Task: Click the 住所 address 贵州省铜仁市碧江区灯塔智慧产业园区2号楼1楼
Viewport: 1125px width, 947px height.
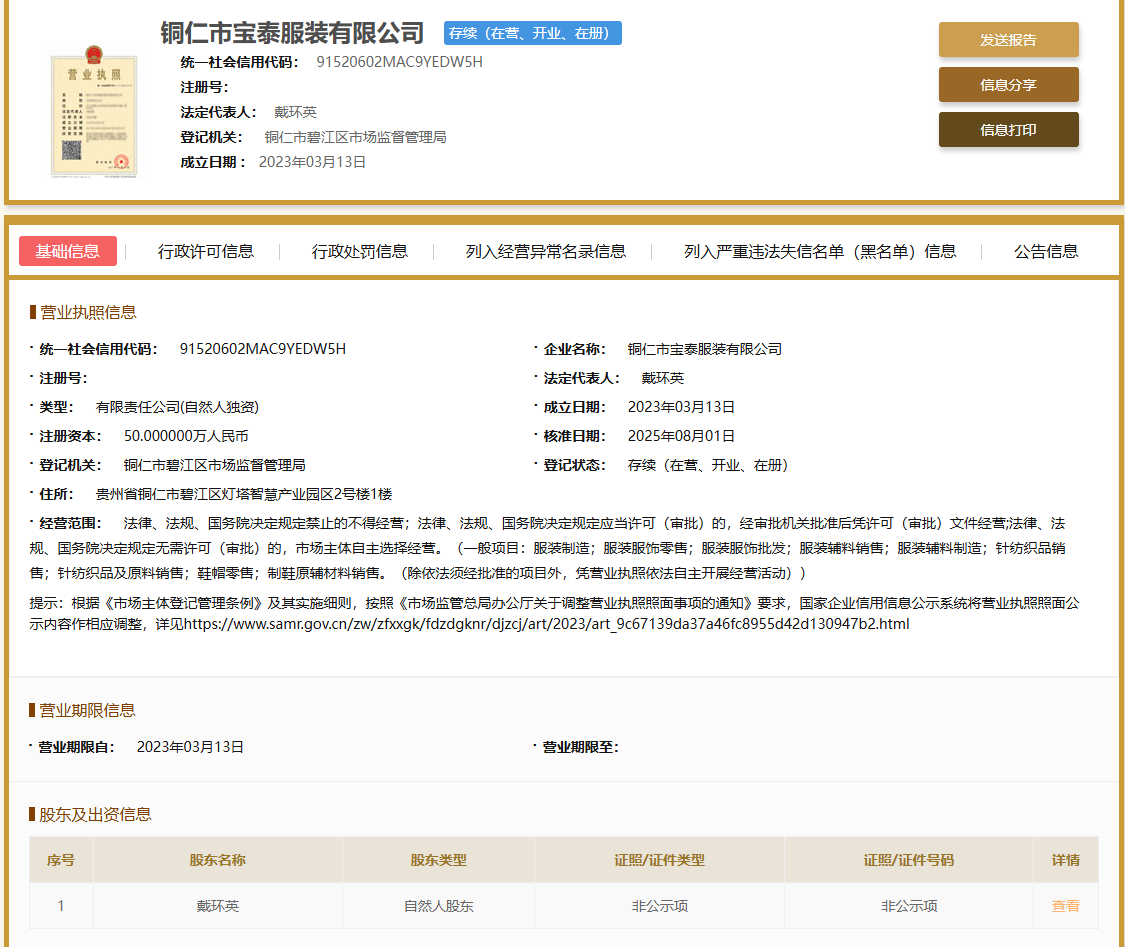Action: coord(244,494)
